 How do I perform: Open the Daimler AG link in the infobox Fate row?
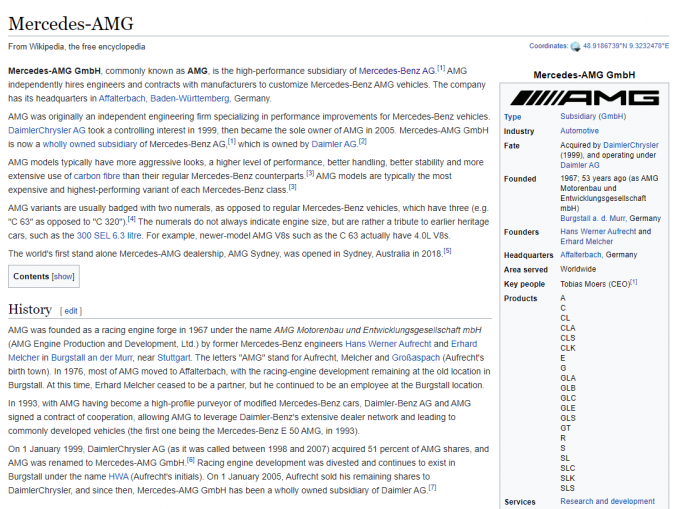point(580,165)
